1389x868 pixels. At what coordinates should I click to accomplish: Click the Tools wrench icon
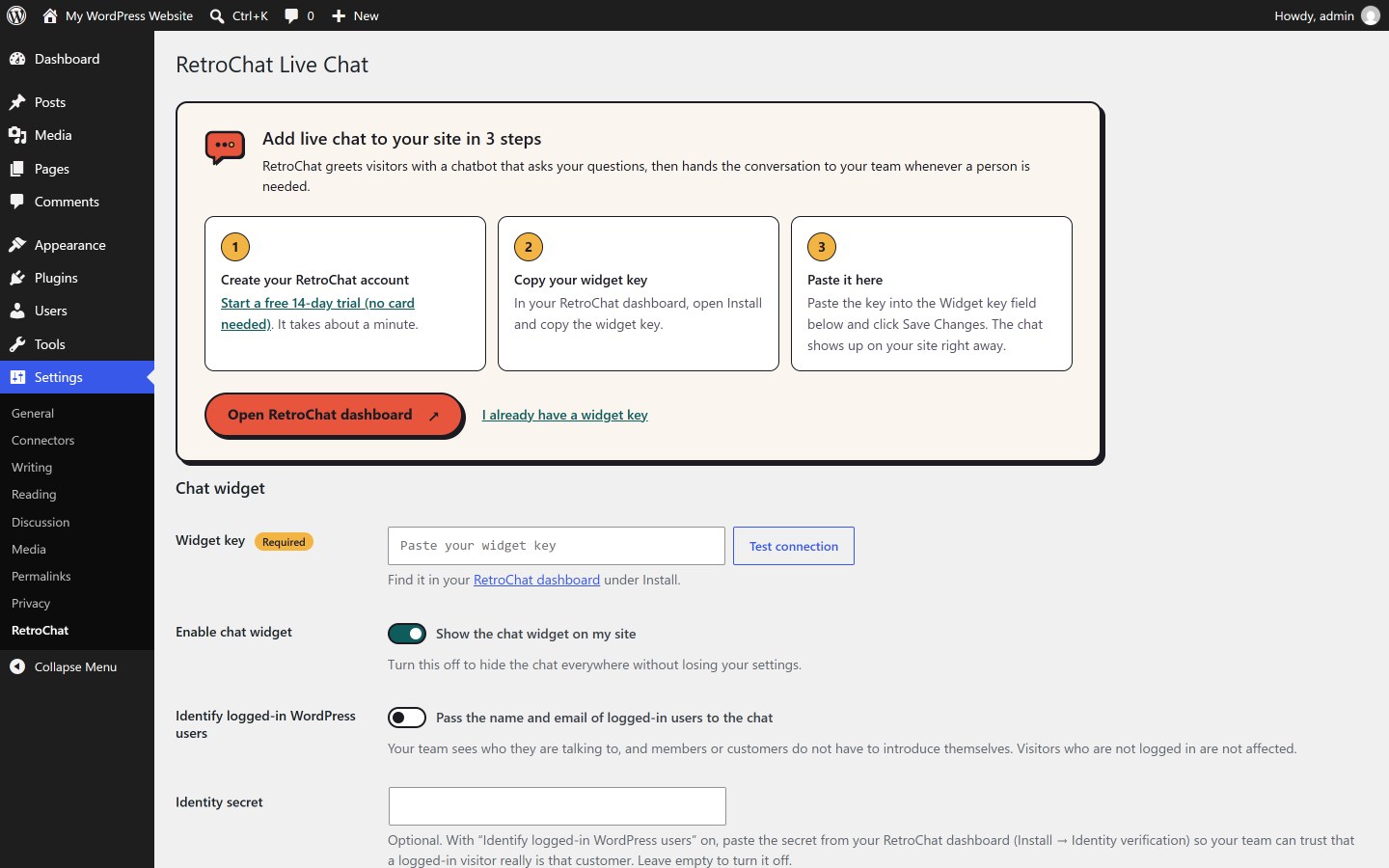[17, 344]
